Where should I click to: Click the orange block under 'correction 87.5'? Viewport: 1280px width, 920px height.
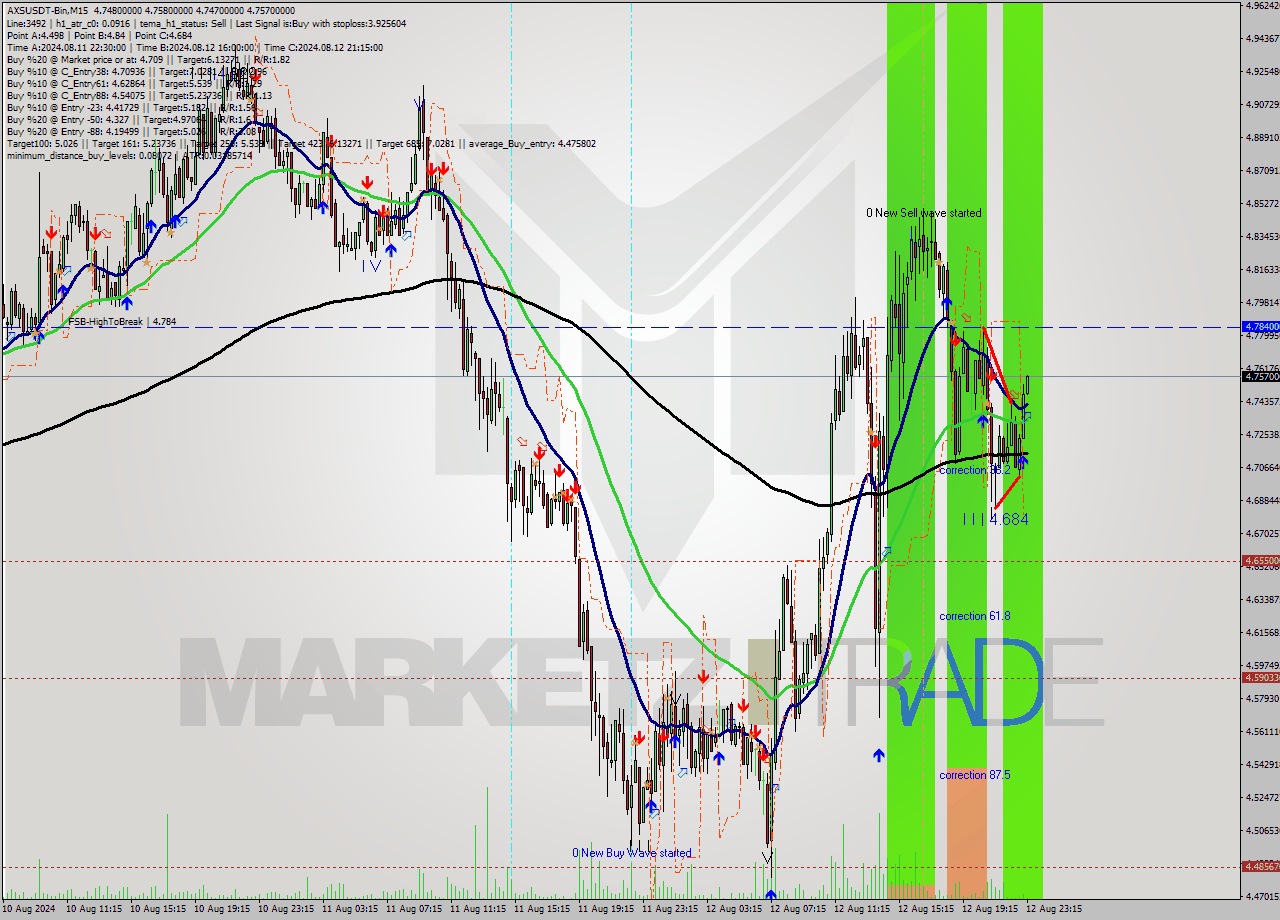click(x=967, y=832)
